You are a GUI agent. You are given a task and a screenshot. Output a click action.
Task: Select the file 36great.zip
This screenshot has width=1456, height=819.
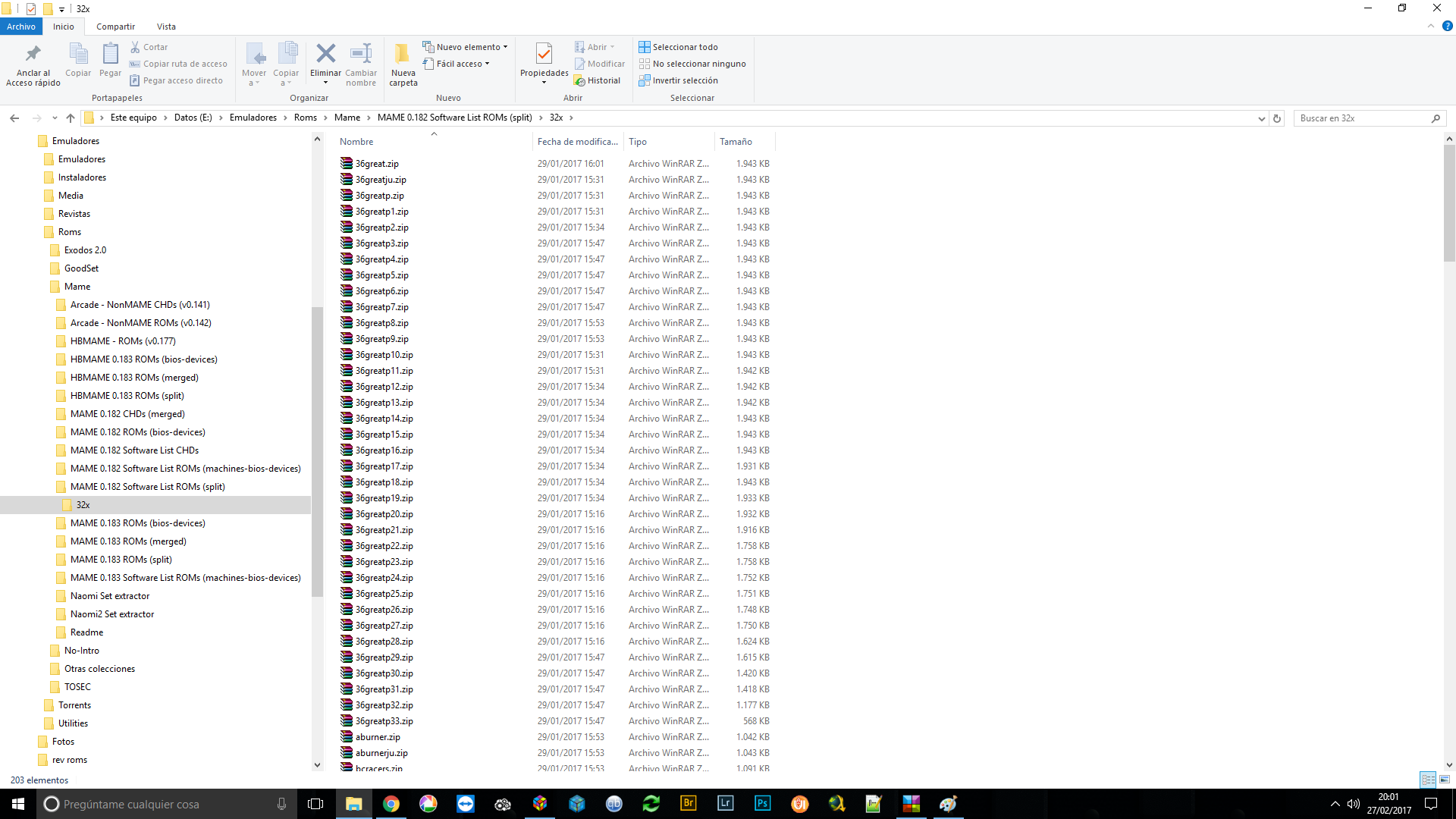377,164
